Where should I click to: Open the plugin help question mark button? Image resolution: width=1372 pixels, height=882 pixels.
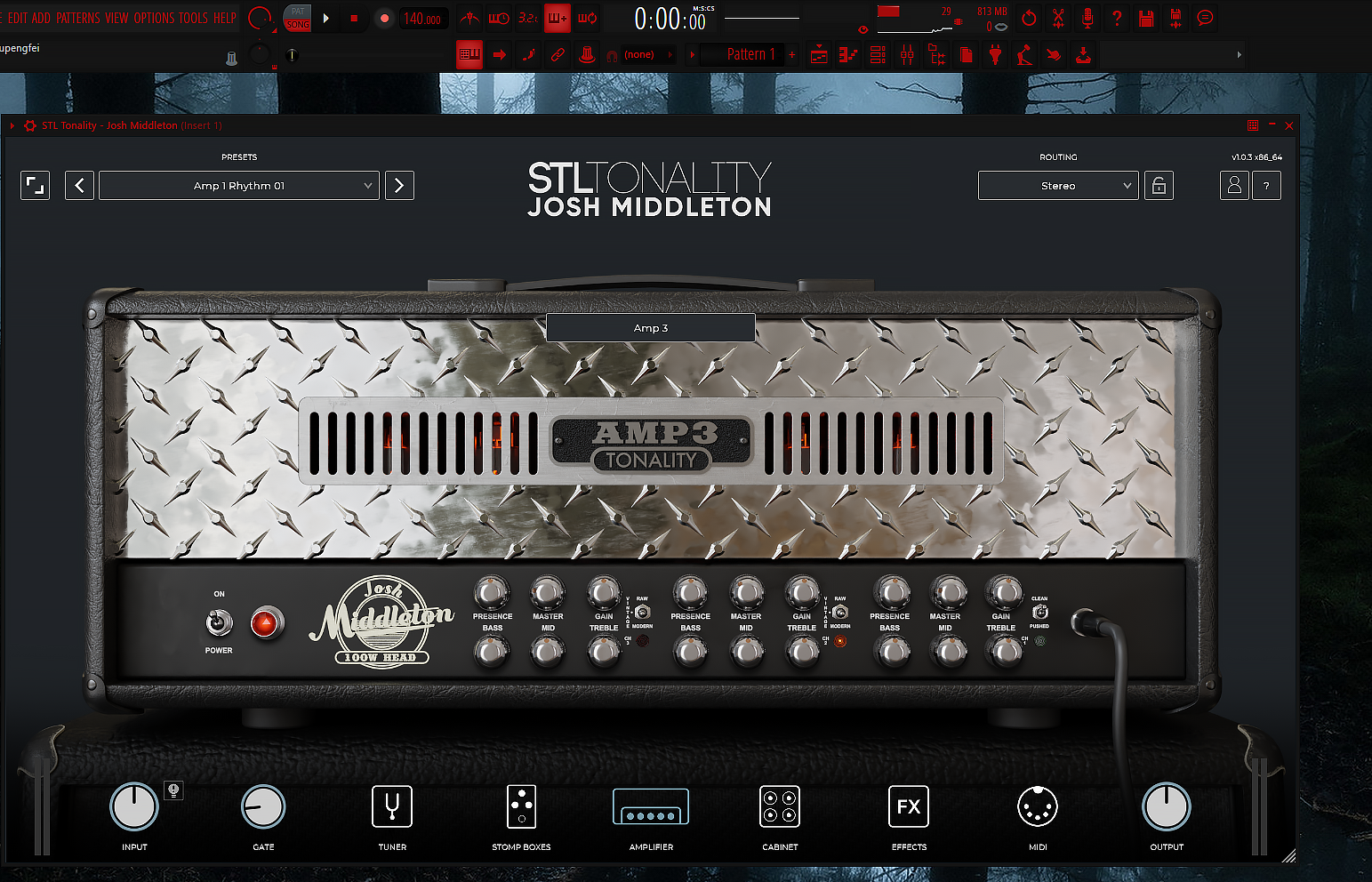click(x=1266, y=186)
